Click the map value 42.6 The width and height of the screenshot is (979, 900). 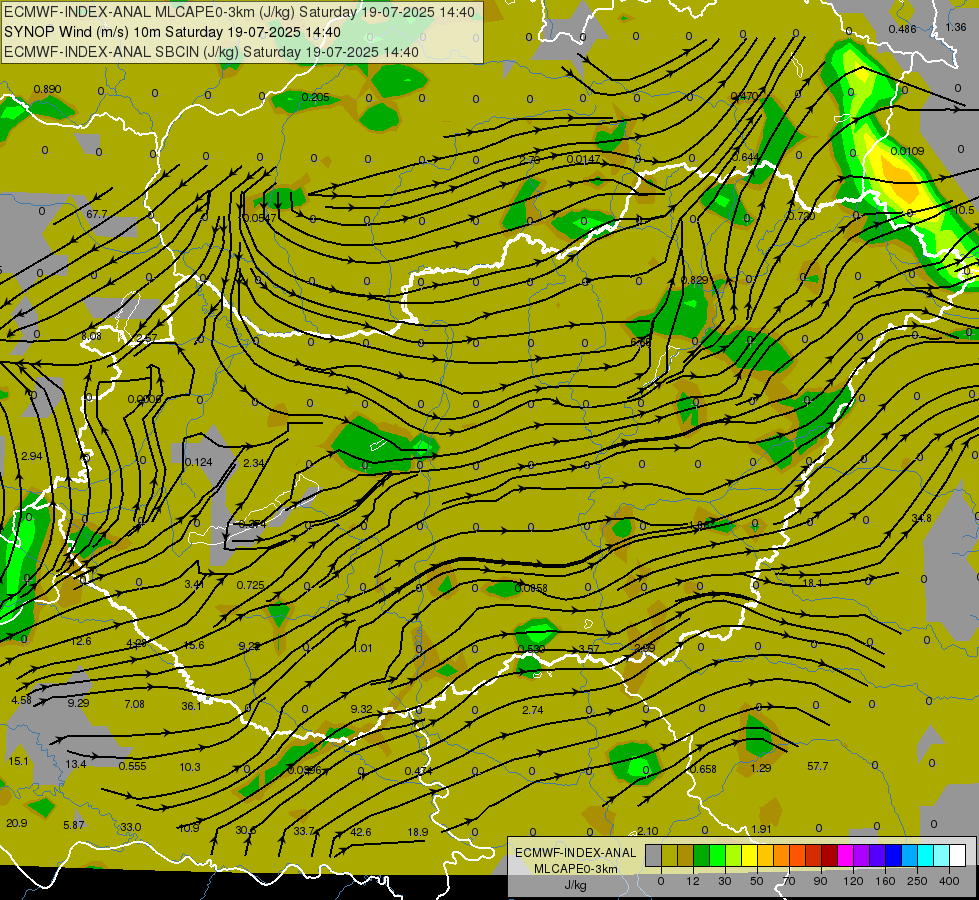(361, 832)
